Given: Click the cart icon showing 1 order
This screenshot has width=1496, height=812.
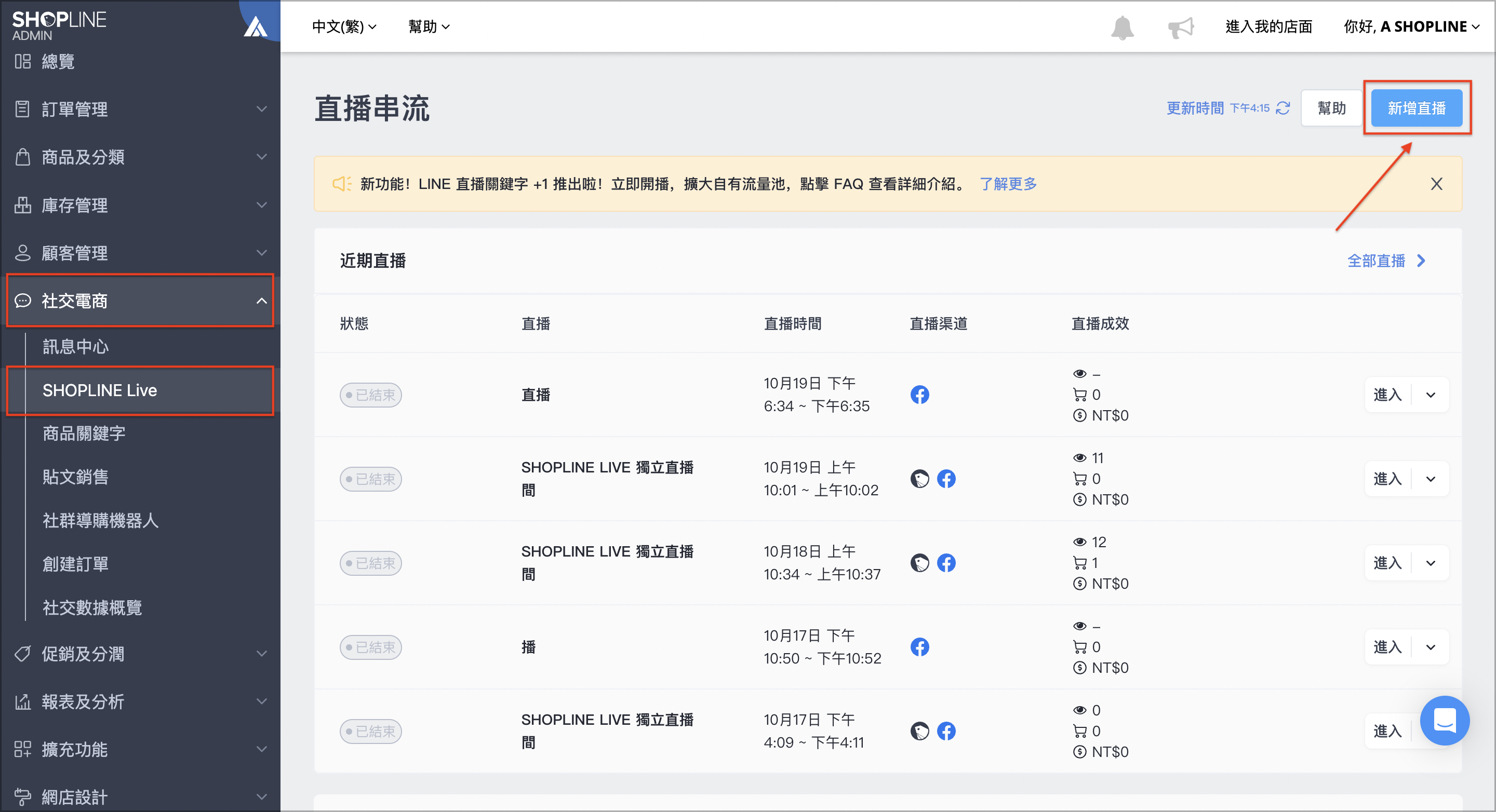Looking at the screenshot, I should tap(1079, 563).
